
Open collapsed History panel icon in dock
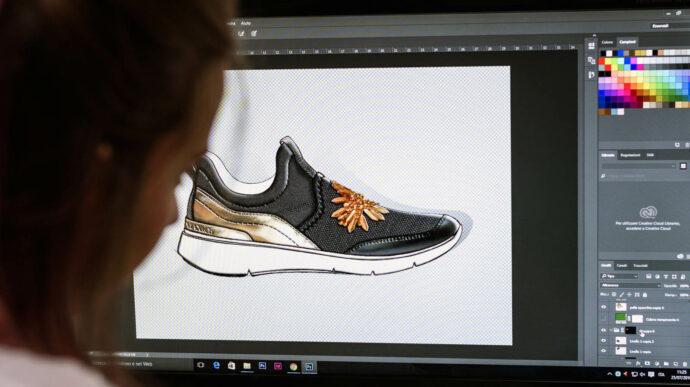click(591, 45)
